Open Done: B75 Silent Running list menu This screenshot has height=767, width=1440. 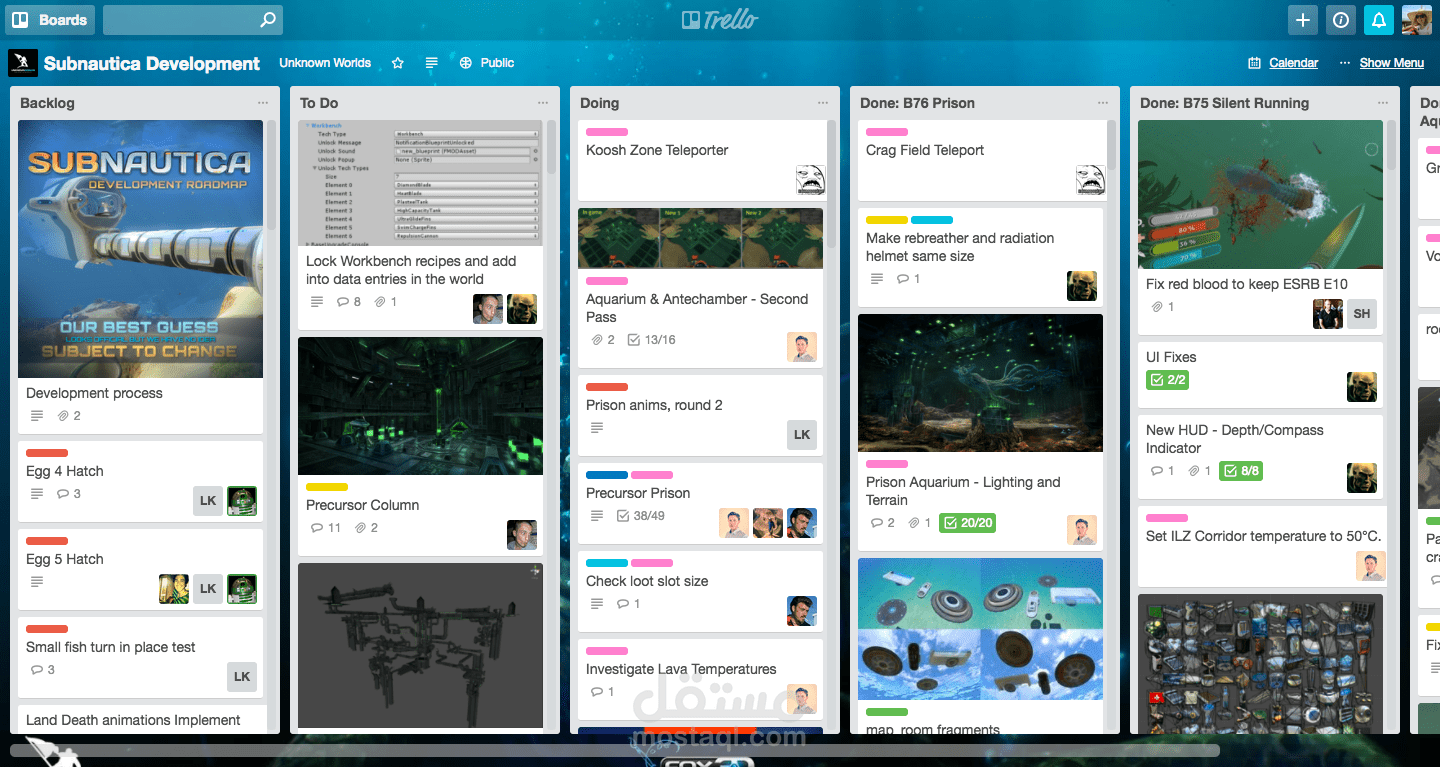click(x=1383, y=103)
